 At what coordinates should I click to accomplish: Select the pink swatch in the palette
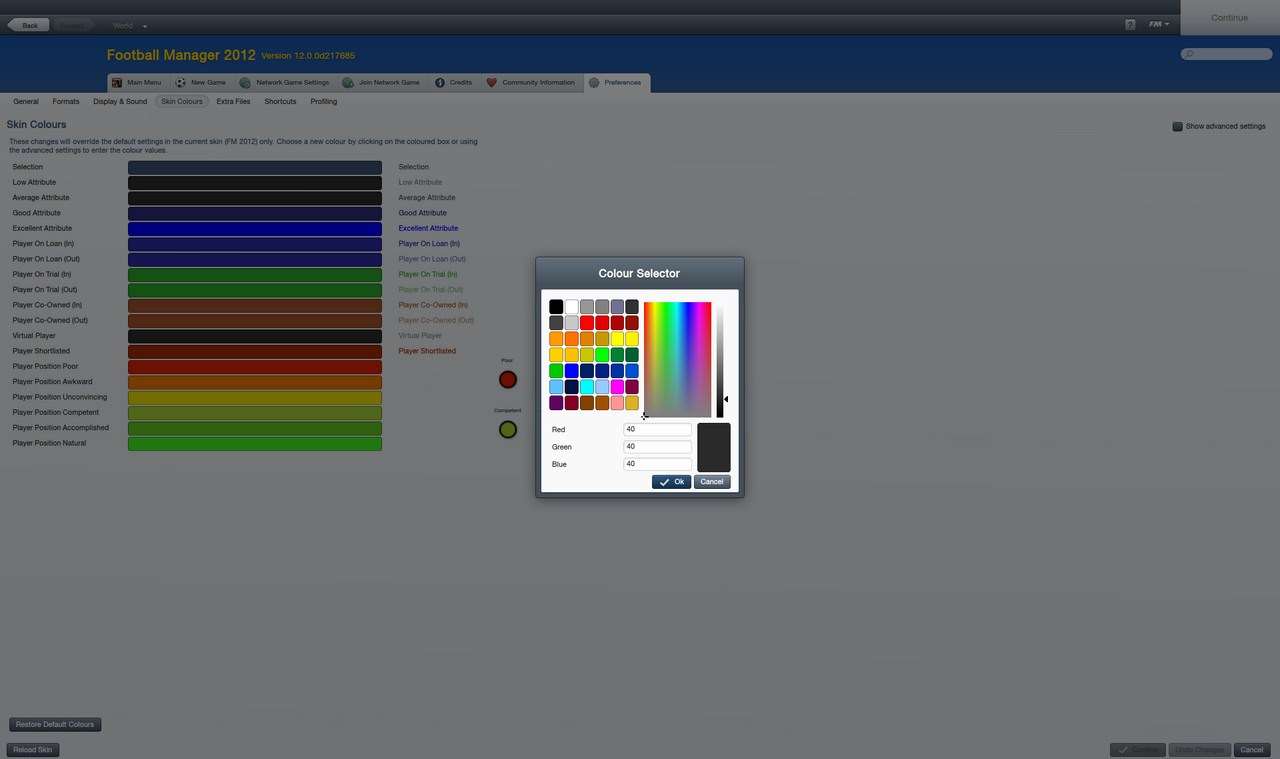[617, 403]
